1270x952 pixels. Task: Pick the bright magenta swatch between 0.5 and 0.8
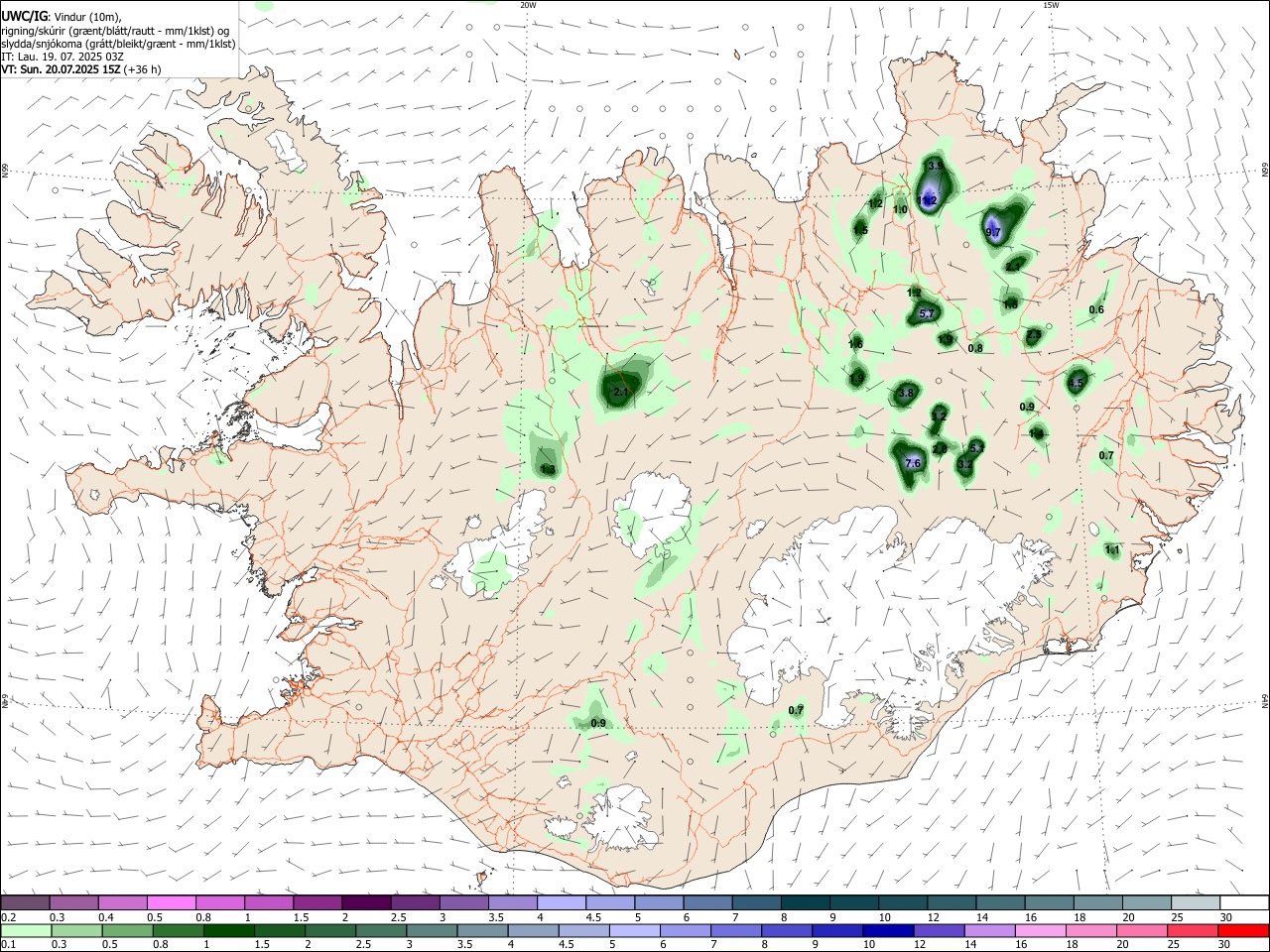pyautogui.click(x=172, y=902)
